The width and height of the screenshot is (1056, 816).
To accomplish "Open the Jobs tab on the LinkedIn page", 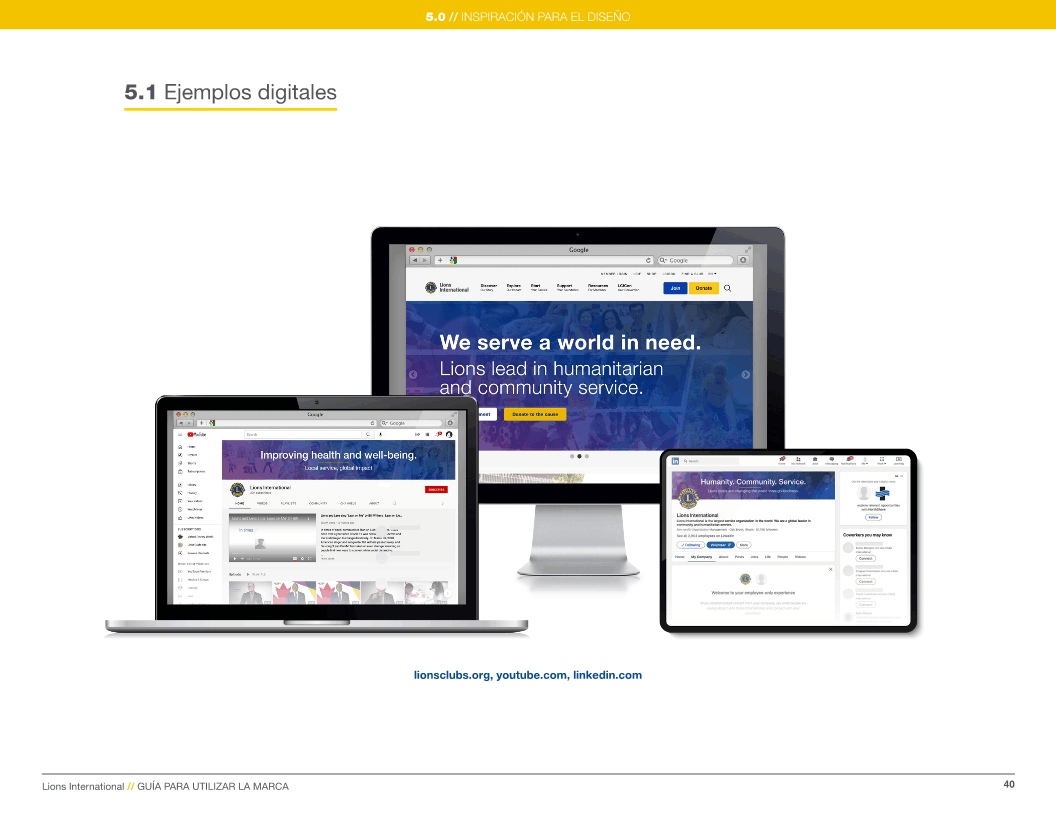I will pyautogui.click(x=754, y=557).
